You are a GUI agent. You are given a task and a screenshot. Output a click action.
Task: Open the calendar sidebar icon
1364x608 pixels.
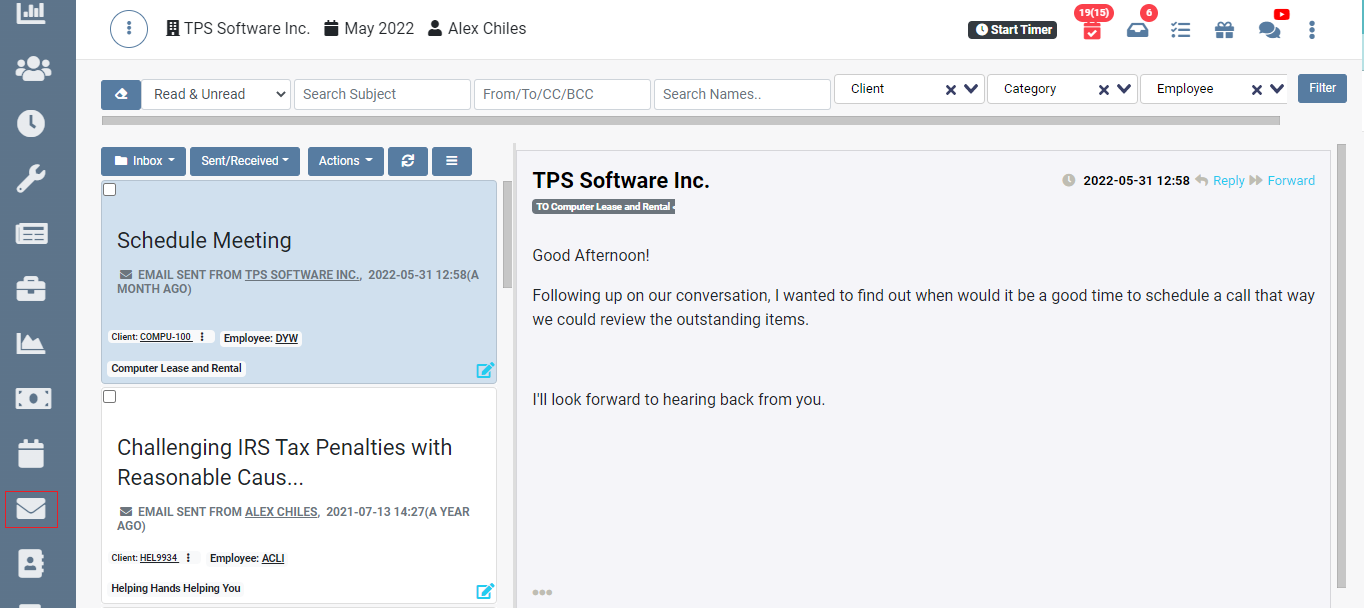pyautogui.click(x=31, y=454)
